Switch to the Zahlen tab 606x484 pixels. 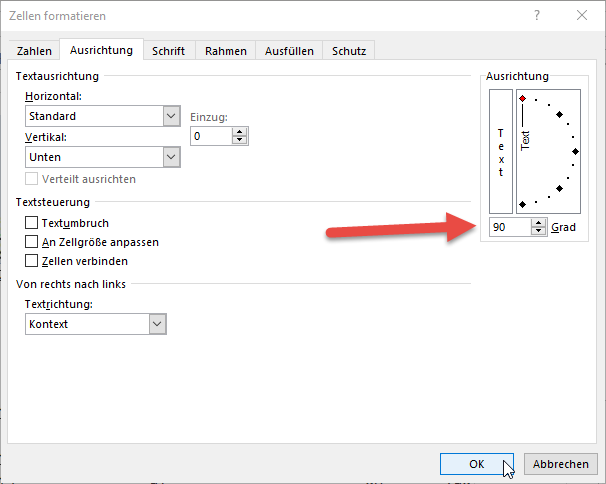click(34, 50)
